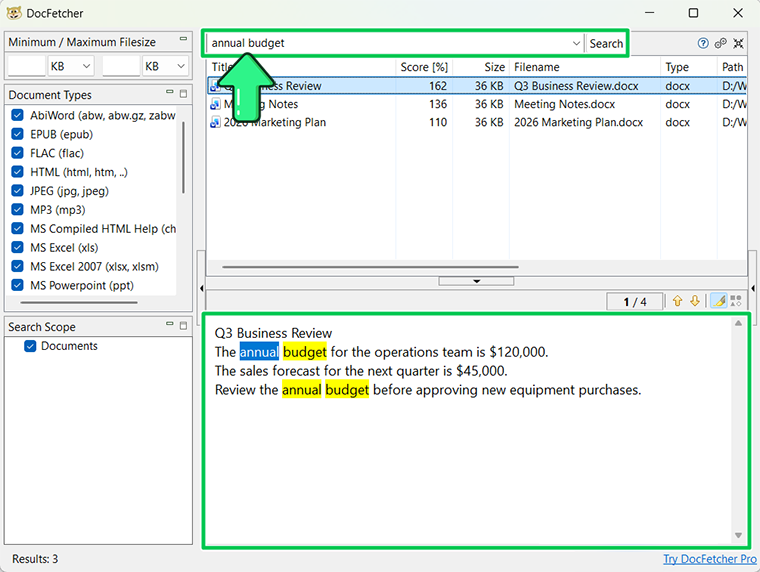Click the minimum filesize input field
This screenshot has width=760, height=572.
click(x=27, y=66)
